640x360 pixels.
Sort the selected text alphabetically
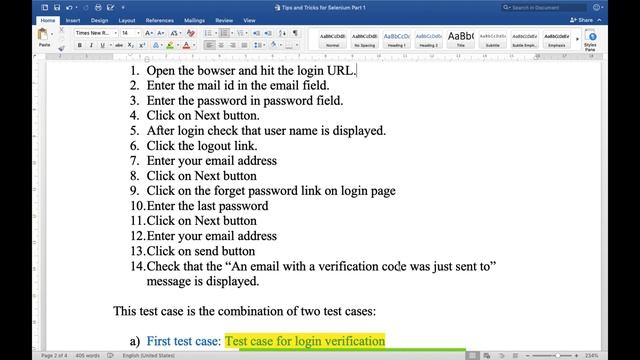[282, 33]
